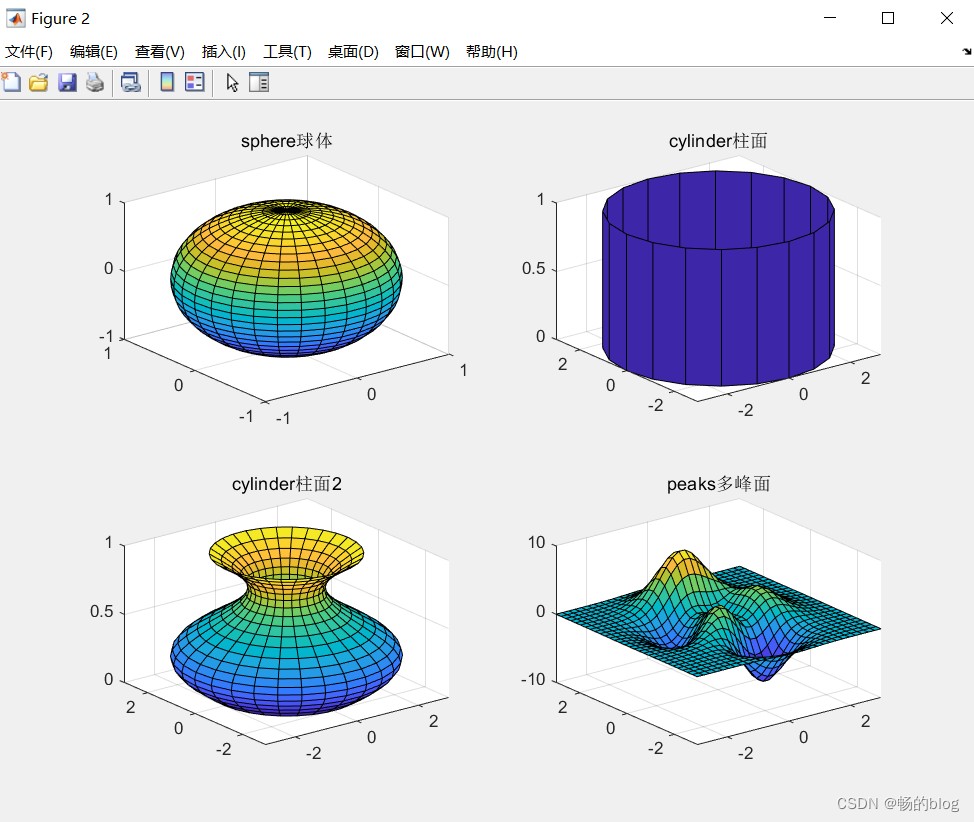Open a file using the folder icon
The width and height of the screenshot is (974, 822).
coord(38,82)
